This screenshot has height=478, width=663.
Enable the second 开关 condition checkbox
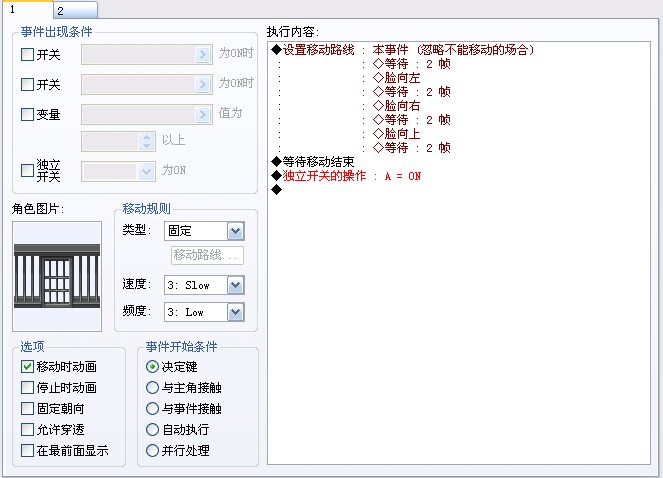27,85
